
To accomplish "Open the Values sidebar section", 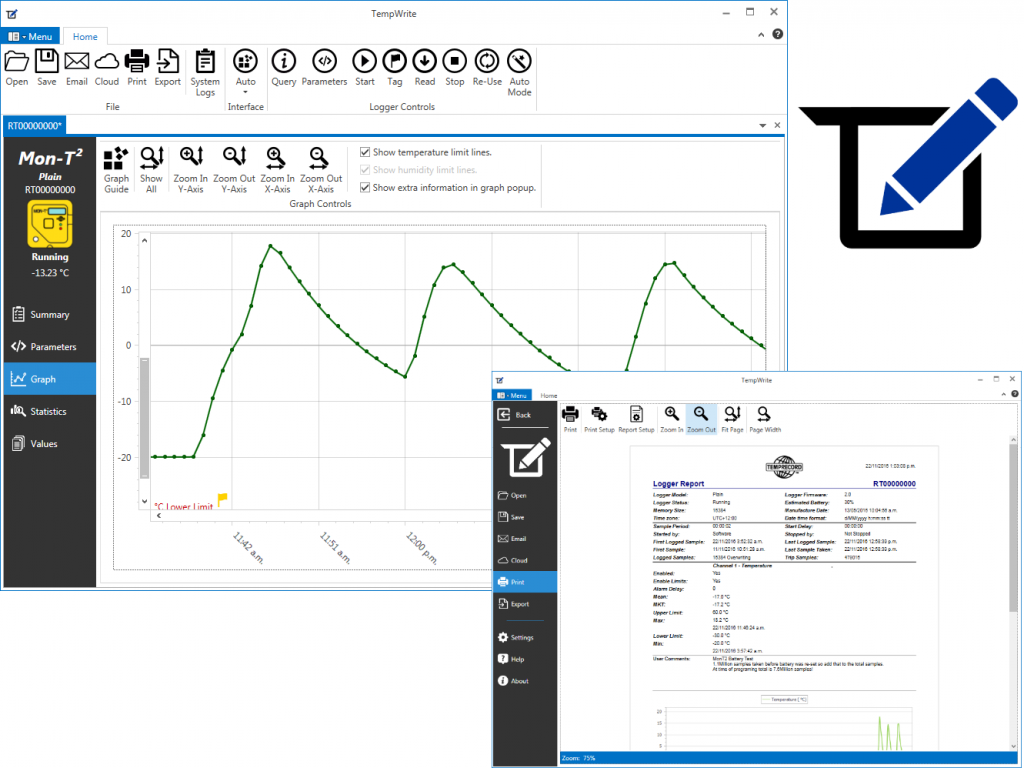I will coord(50,443).
